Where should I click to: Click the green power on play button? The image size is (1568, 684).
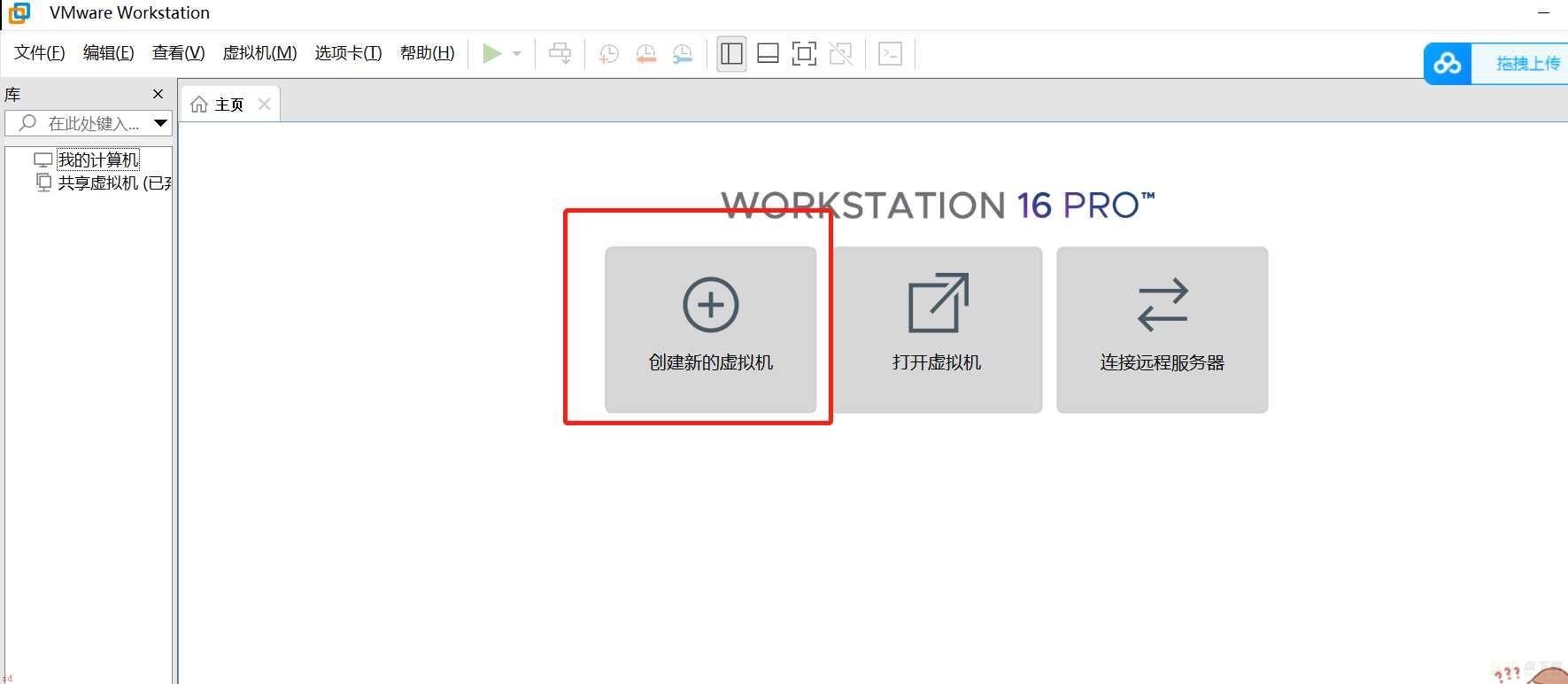[x=492, y=54]
